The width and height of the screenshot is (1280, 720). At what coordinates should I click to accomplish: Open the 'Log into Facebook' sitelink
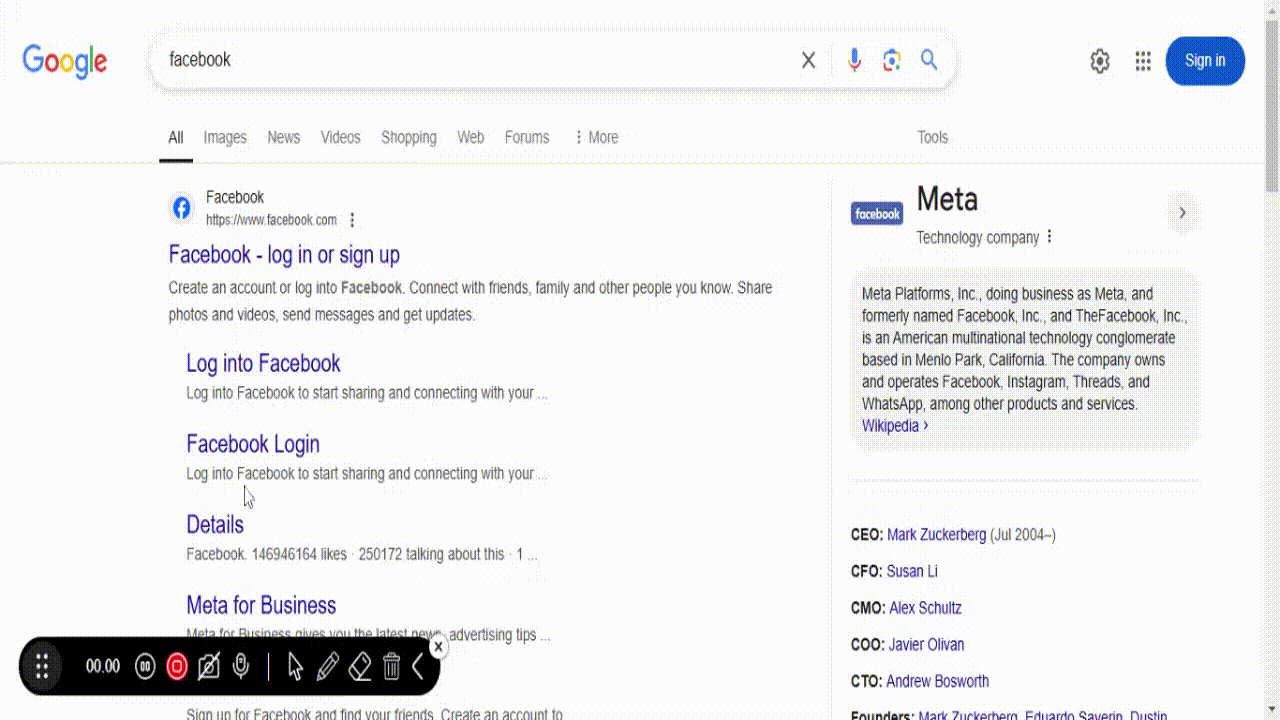coord(263,363)
